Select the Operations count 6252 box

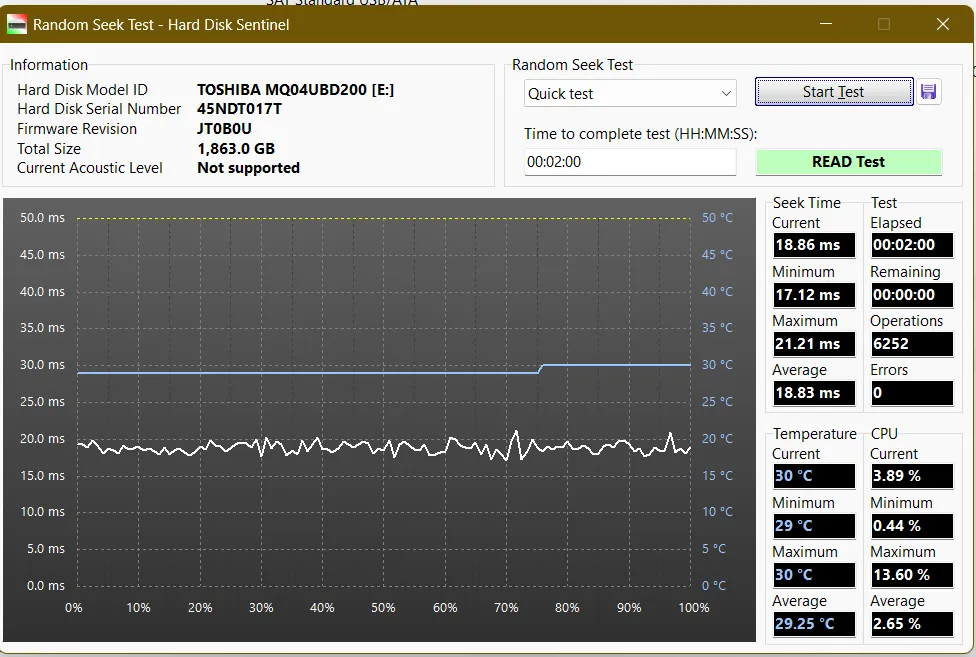point(911,344)
